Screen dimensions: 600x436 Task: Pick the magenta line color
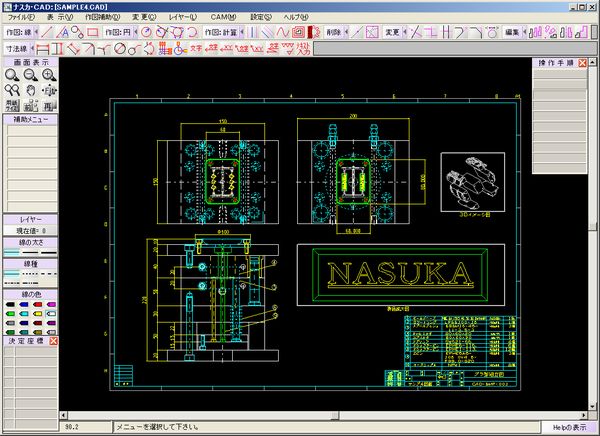(51, 305)
